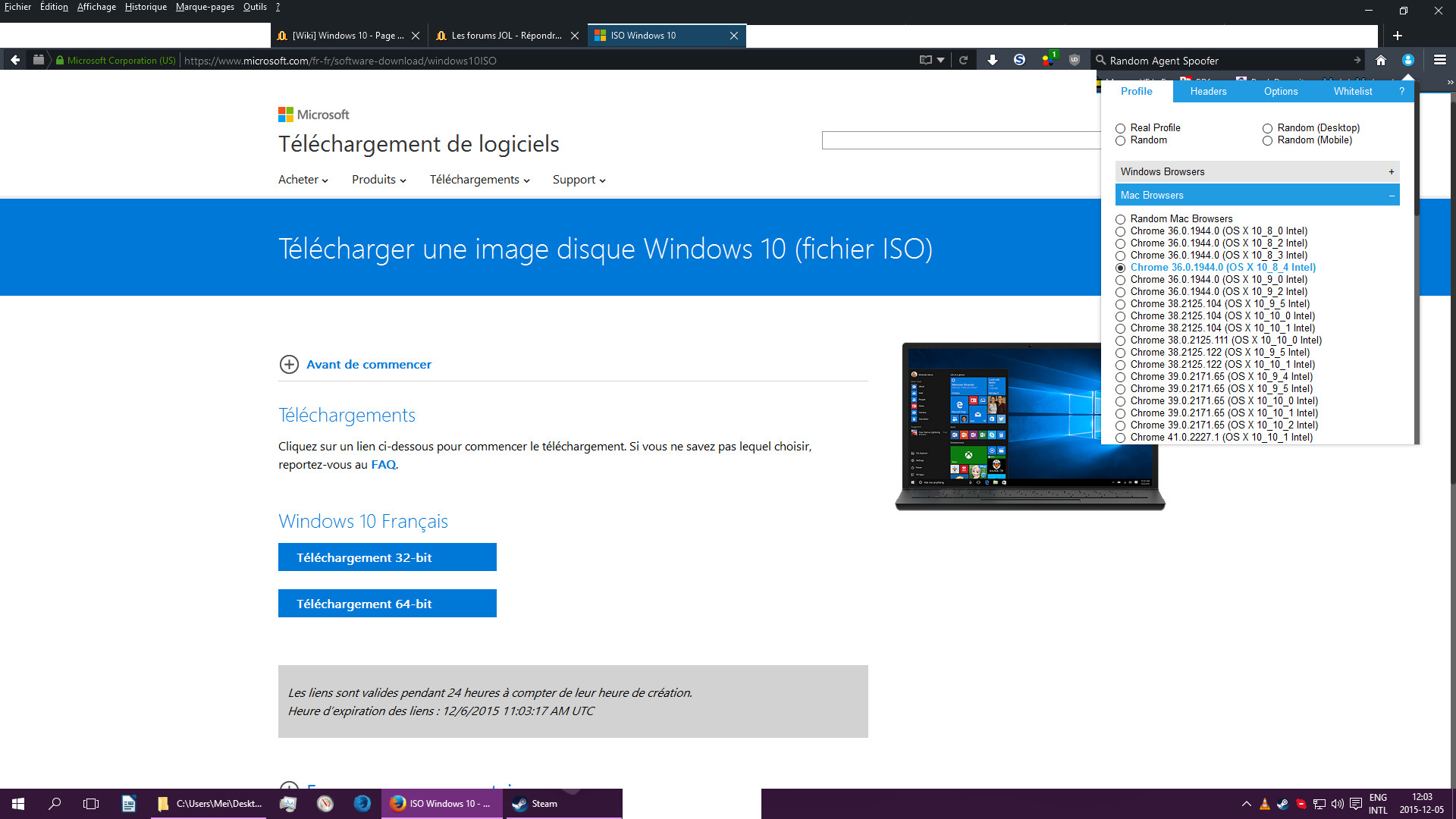Open the blue globe taskbar app
The height and width of the screenshot is (819, 1456).
pos(362,804)
